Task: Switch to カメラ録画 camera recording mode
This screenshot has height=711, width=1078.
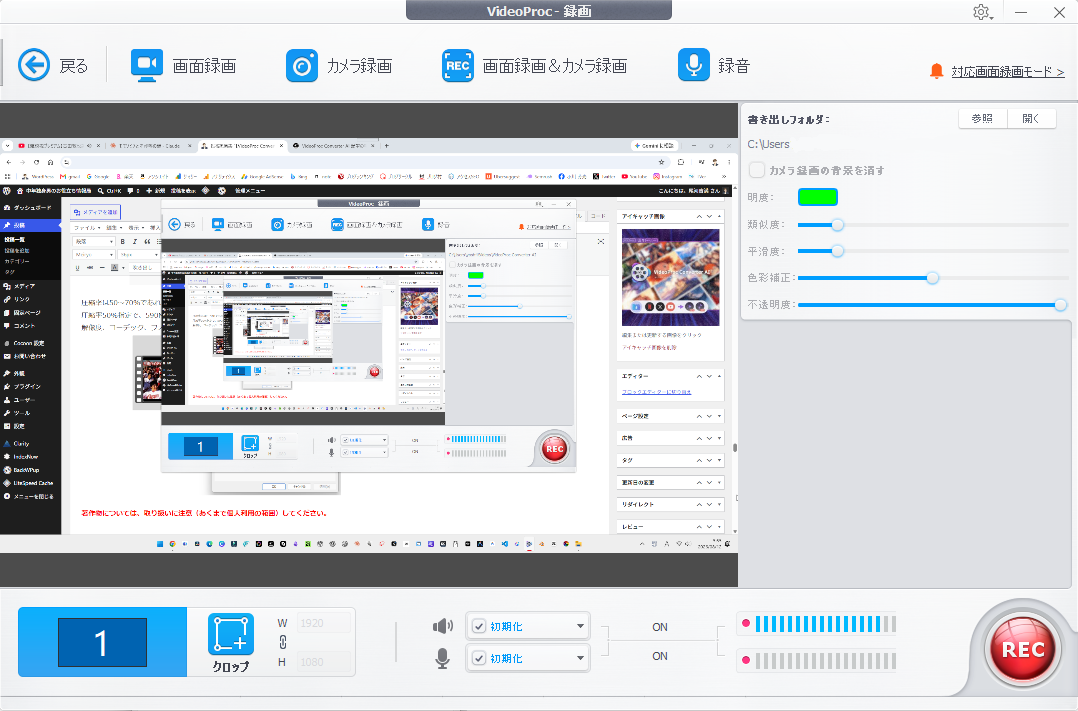Action: pyautogui.click(x=339, y=65)
